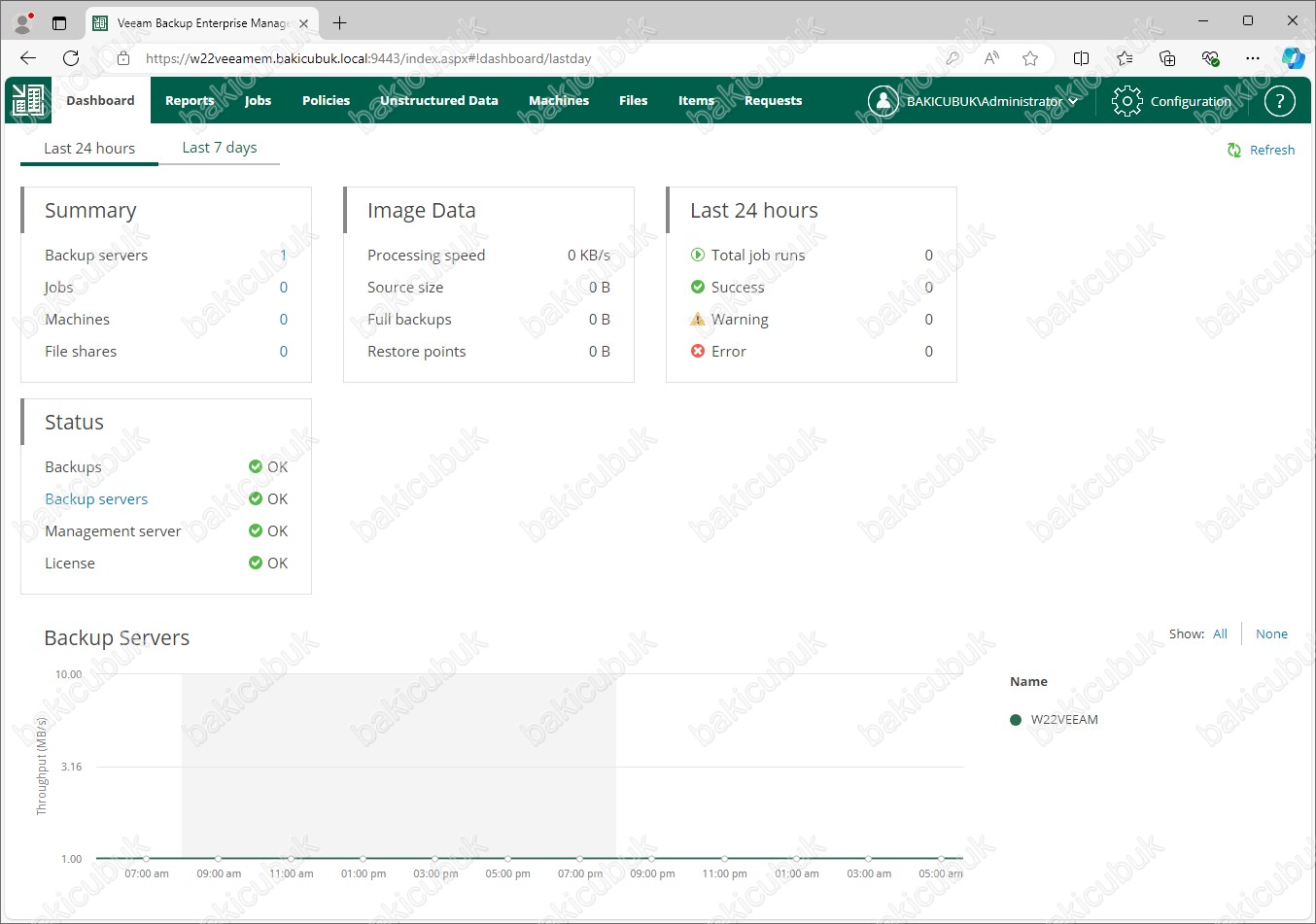Open the Backup servers link under Status
1316x924 pixels.
[96, 498]
